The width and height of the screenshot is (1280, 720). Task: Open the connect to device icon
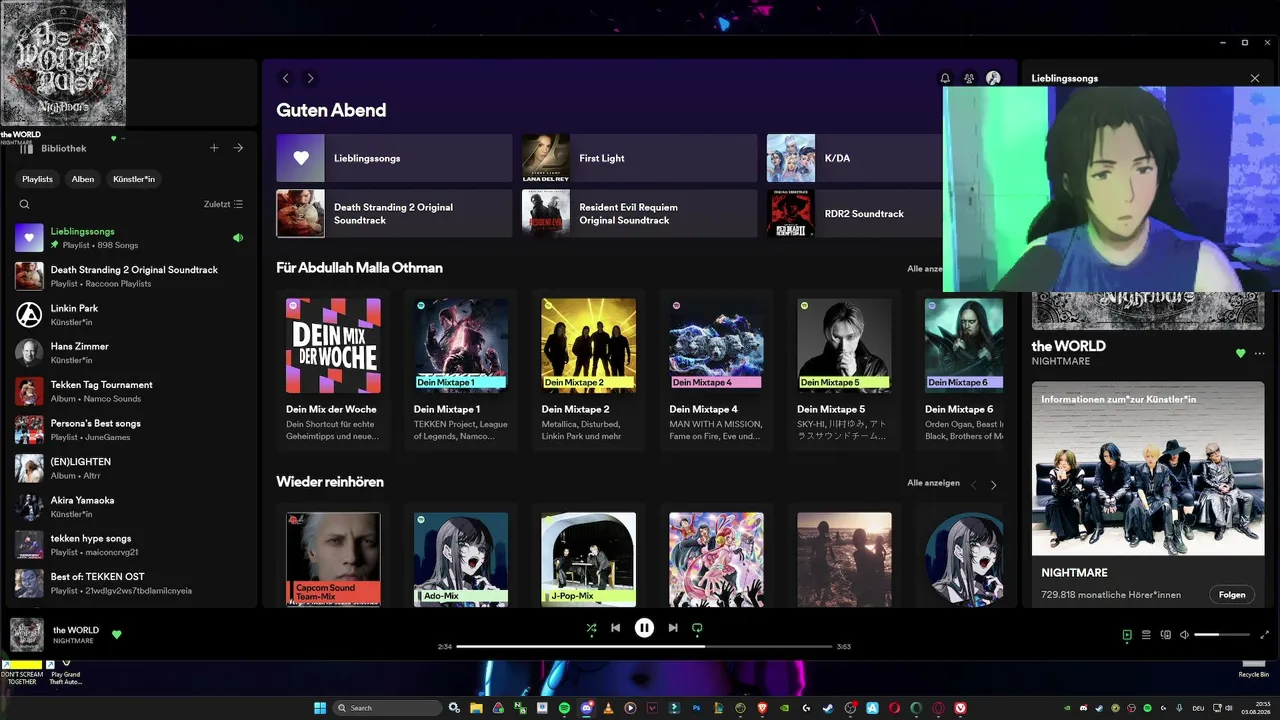[x=1165, y=635]
